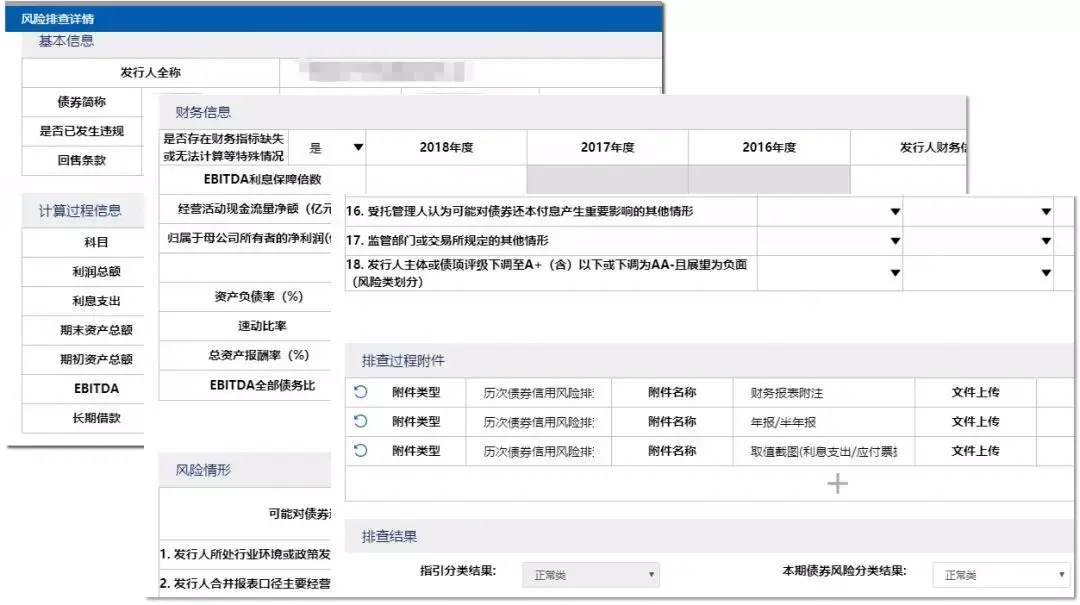1080x605 pixels.
Task: Click the 2018年度 EBITDA利息保障倍数 cell
Action: tap(446, 179)
